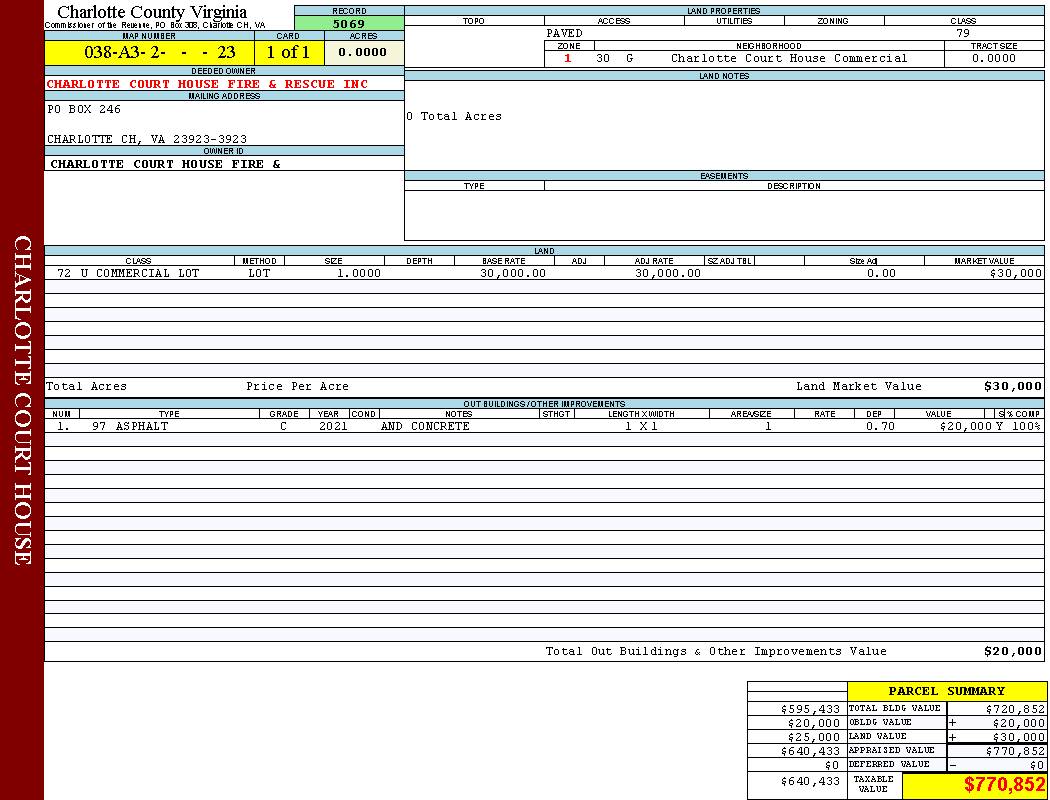The height and width of the screenshot is (800, 1050).
Task: Click the 2021 year cell for asphalt
Action: pyautogui.click(x=333, y=426)
